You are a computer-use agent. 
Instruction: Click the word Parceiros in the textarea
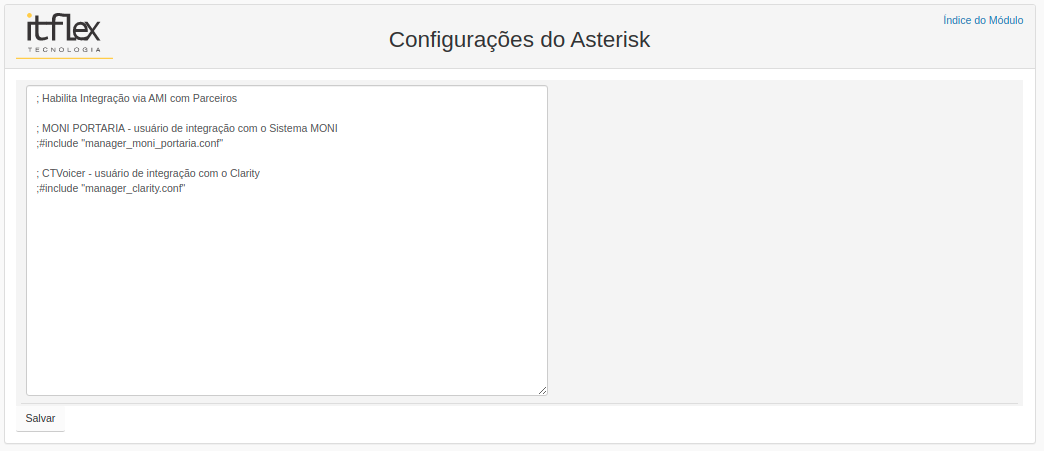pos(215,99)
